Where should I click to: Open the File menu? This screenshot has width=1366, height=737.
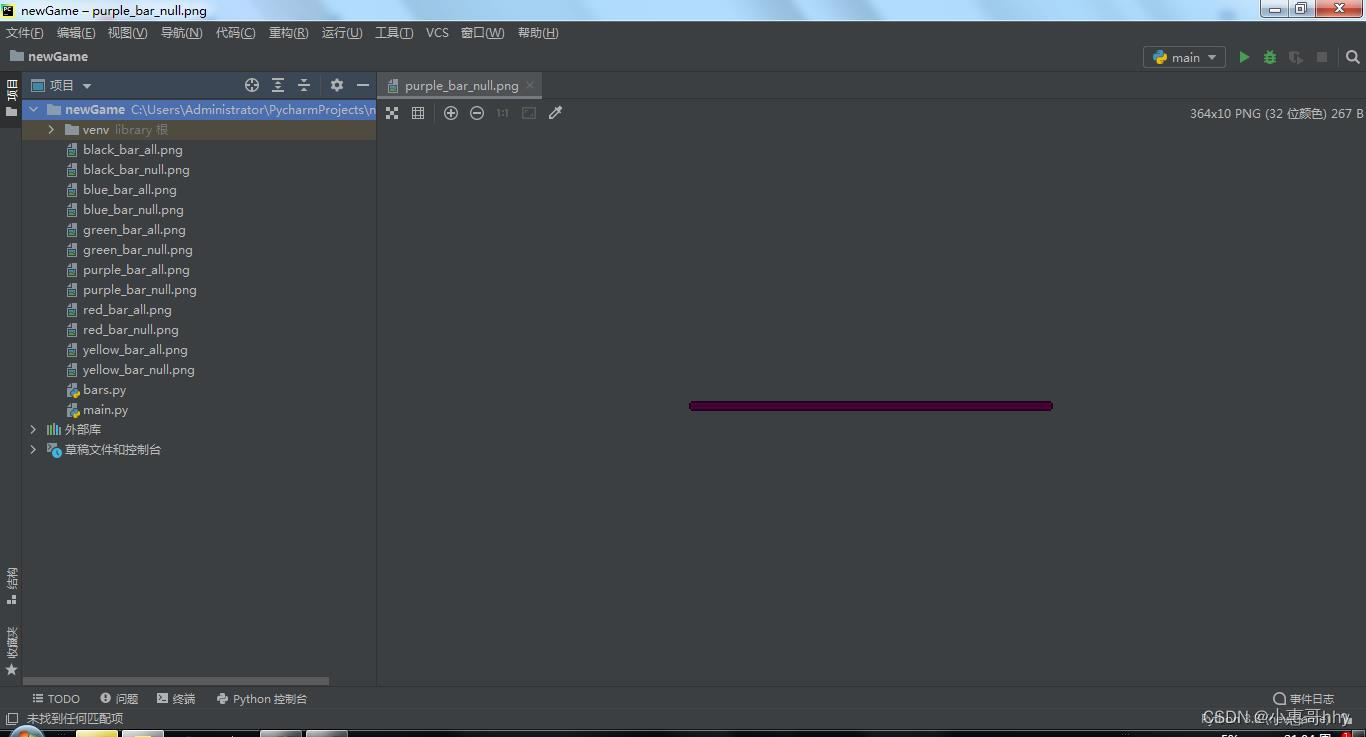point(25,33)
